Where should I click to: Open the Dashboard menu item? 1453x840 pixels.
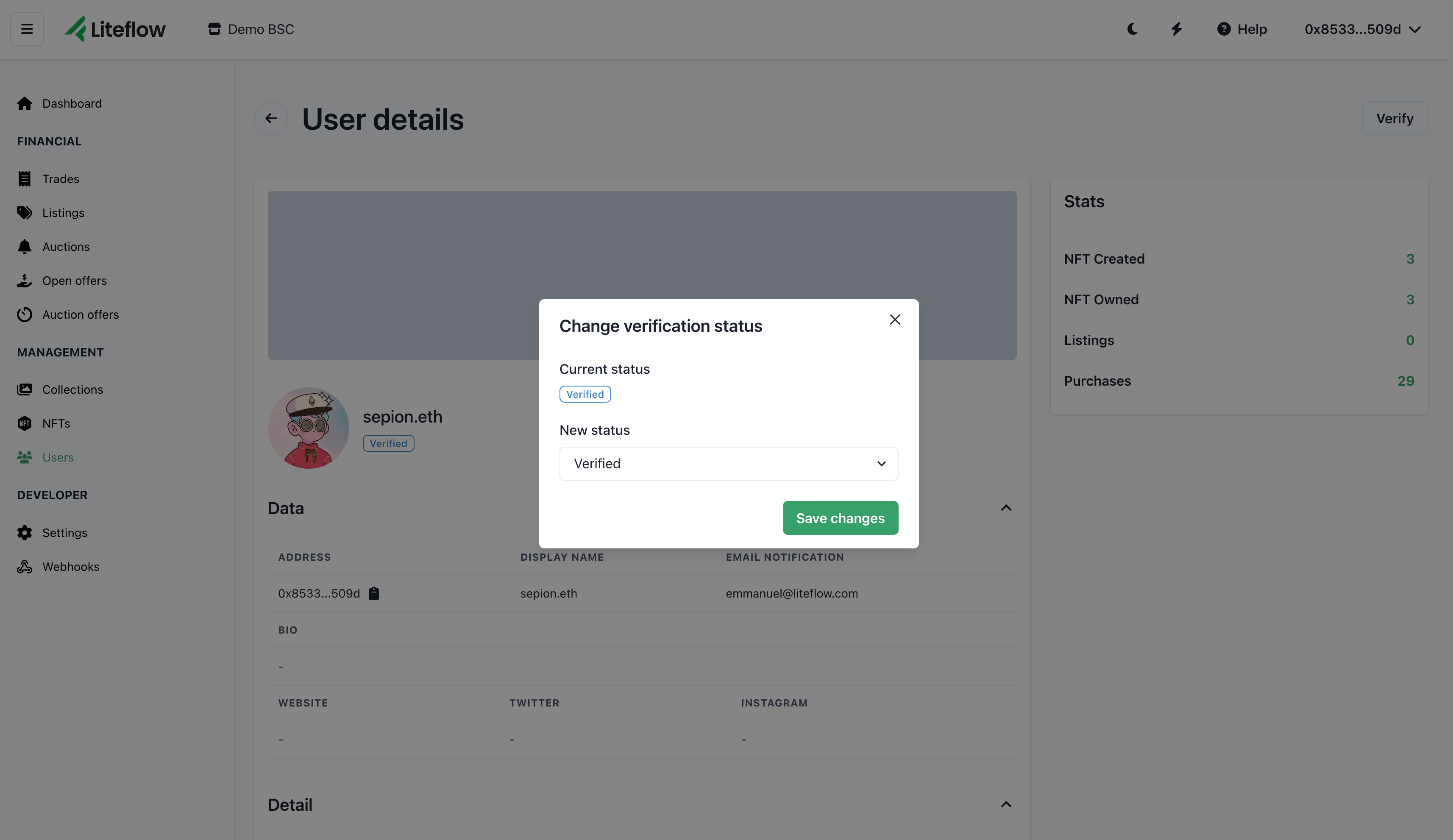(71, 104)
